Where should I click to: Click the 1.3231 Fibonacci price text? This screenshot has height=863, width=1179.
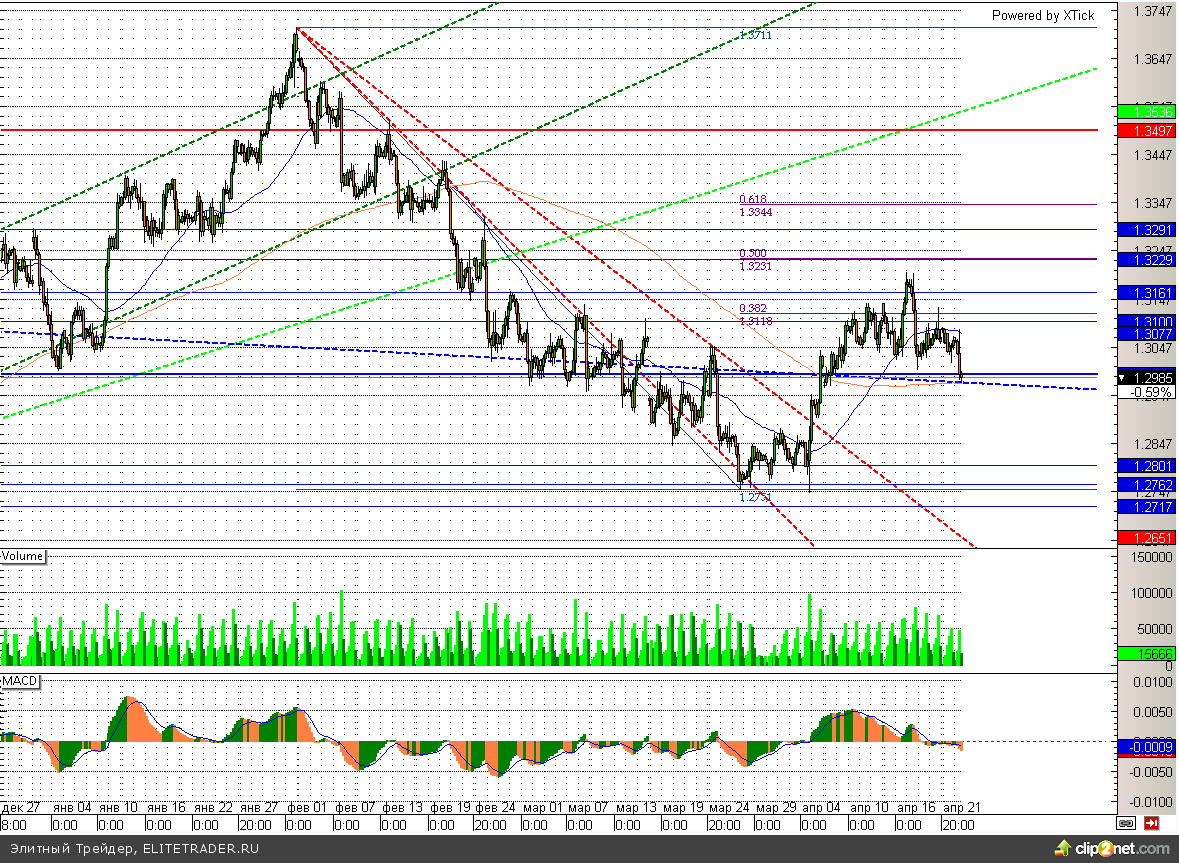click(x=756, y=267)
